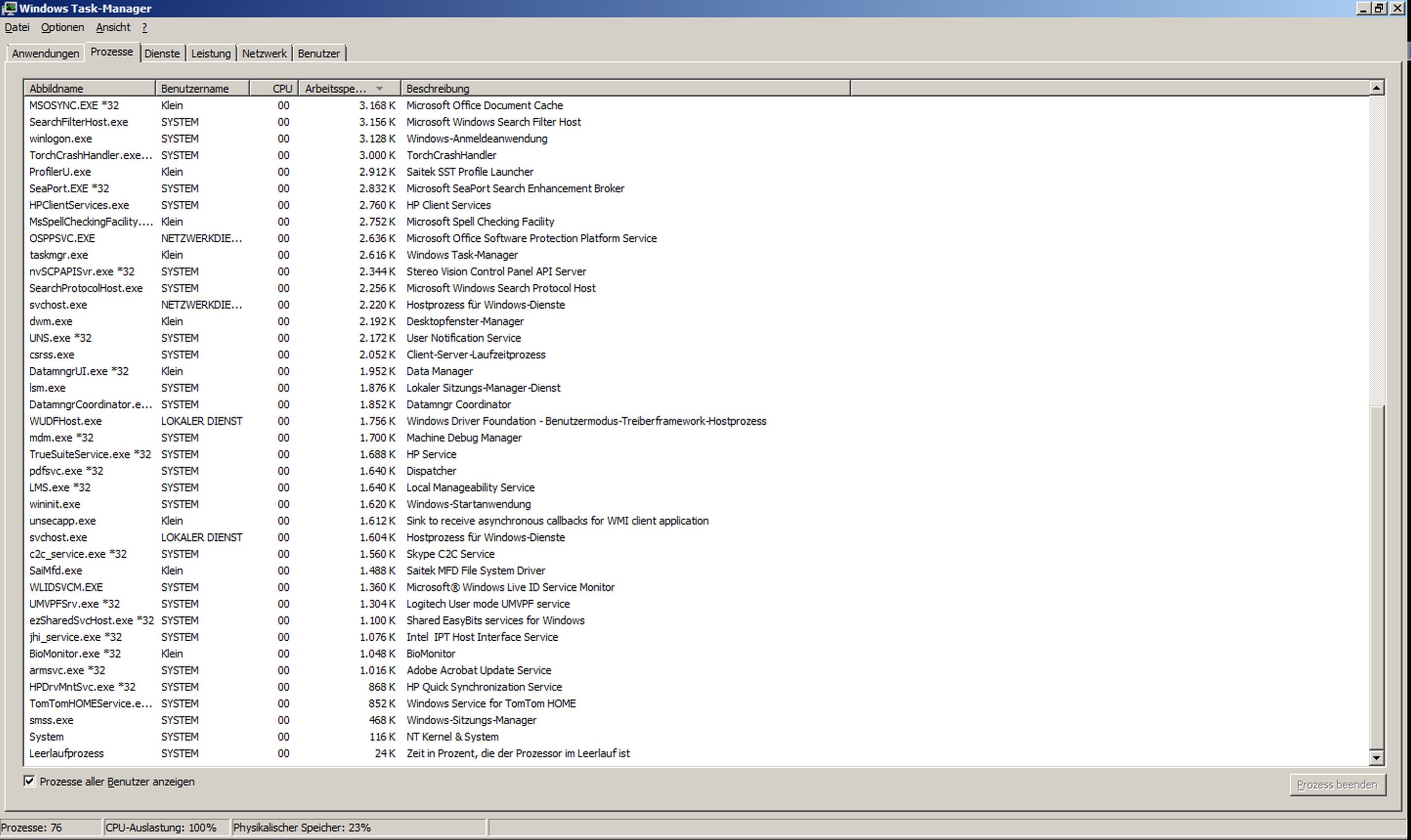This screenshot has width=1411, height=840.
Task: Switch to the Dienste tab
Action: [x=162, y=54]
